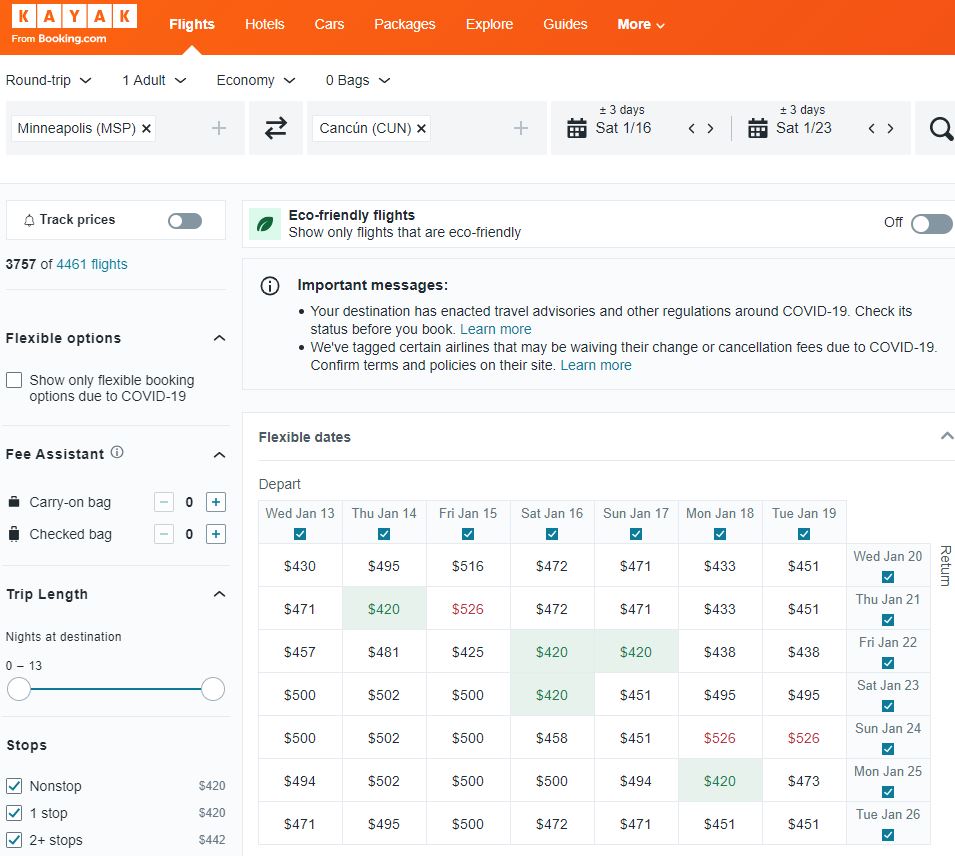Screen dimensions: 955x856
Task: Open More menu in header
Action: (641, 24)
